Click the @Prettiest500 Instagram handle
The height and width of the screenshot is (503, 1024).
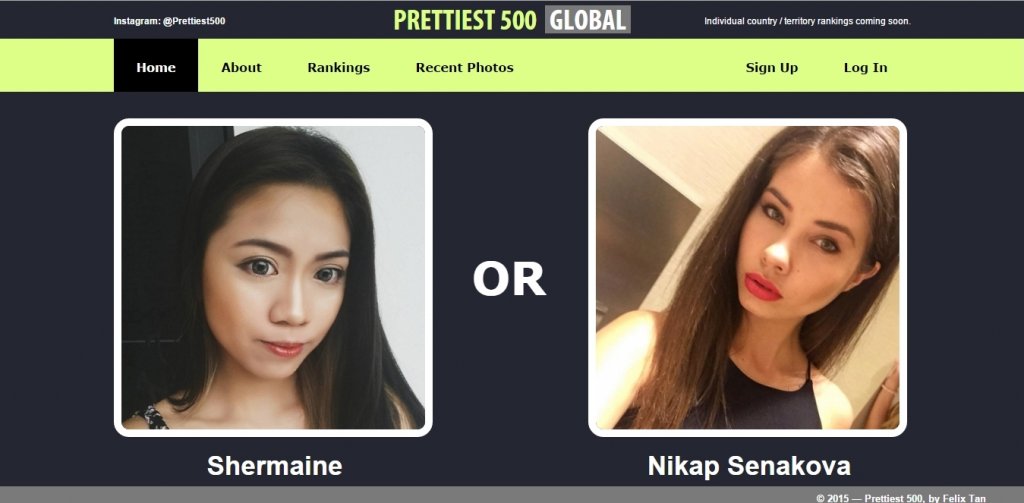pos(194,21)
